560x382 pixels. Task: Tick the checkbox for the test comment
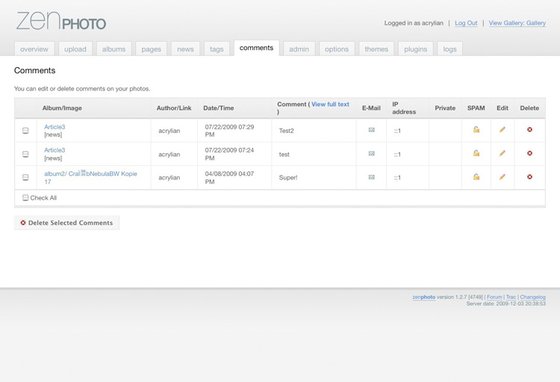click(x=25, y=154)
